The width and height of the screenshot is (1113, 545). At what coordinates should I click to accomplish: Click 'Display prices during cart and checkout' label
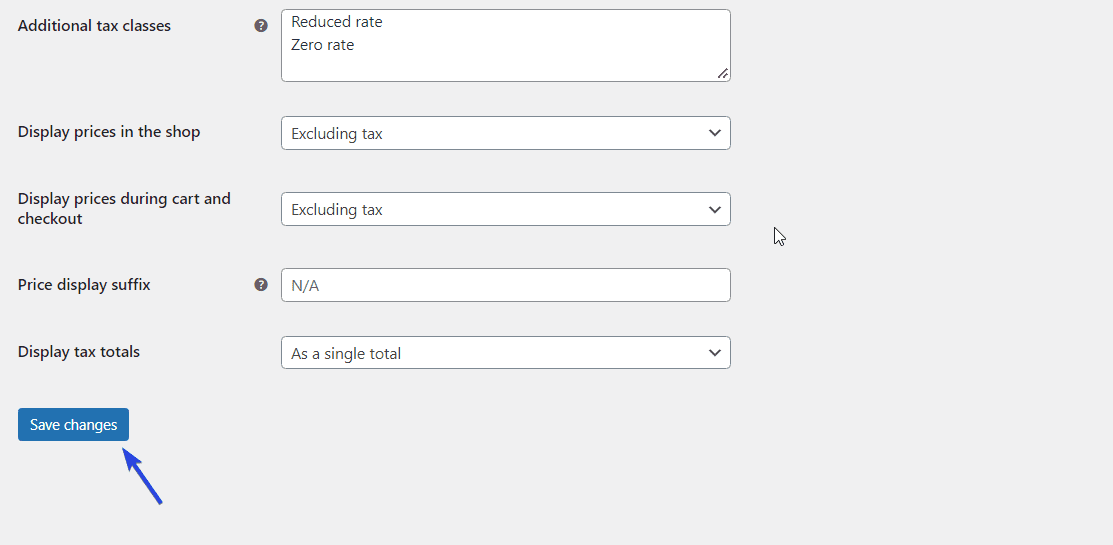pyautogui.click(x=124, y=209)
